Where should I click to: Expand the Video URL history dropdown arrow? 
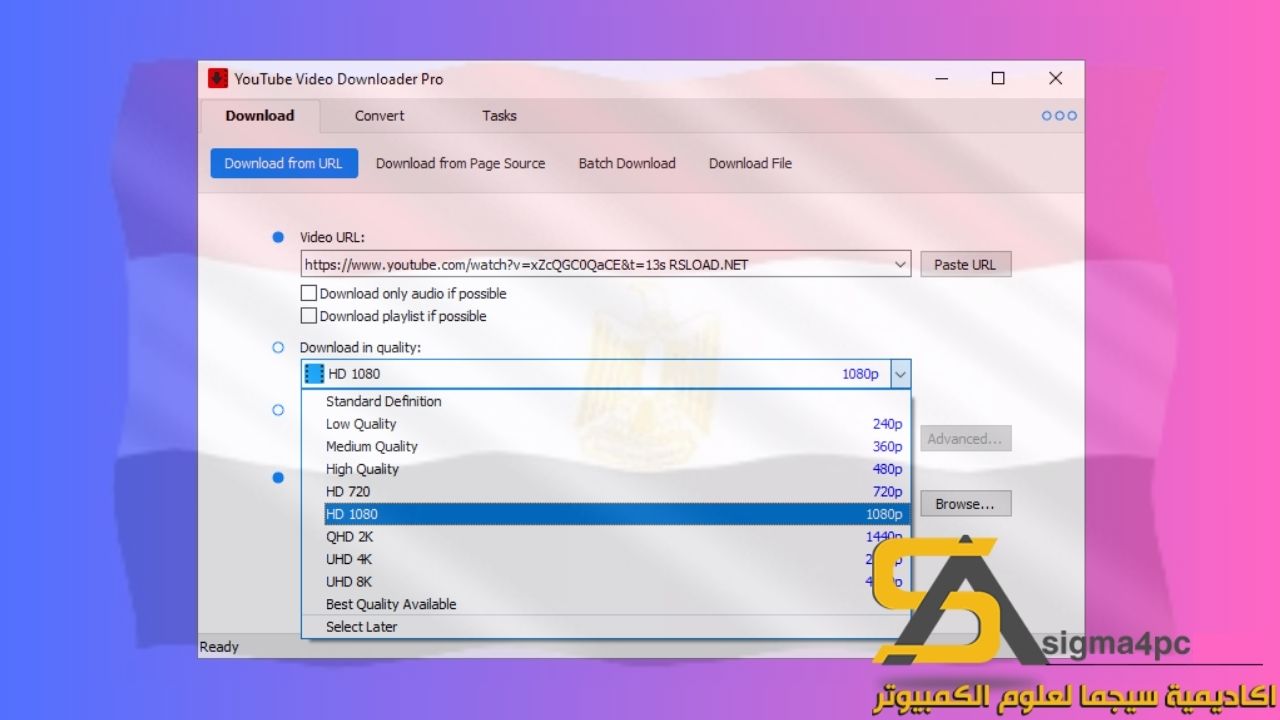pyautogui.click(x=901, y=265)
